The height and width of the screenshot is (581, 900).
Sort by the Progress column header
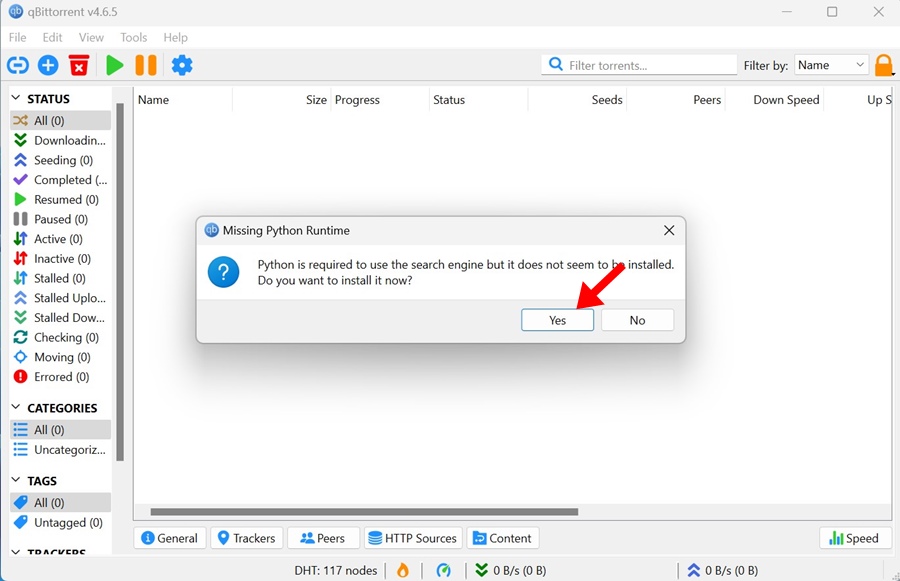[380, 99]
